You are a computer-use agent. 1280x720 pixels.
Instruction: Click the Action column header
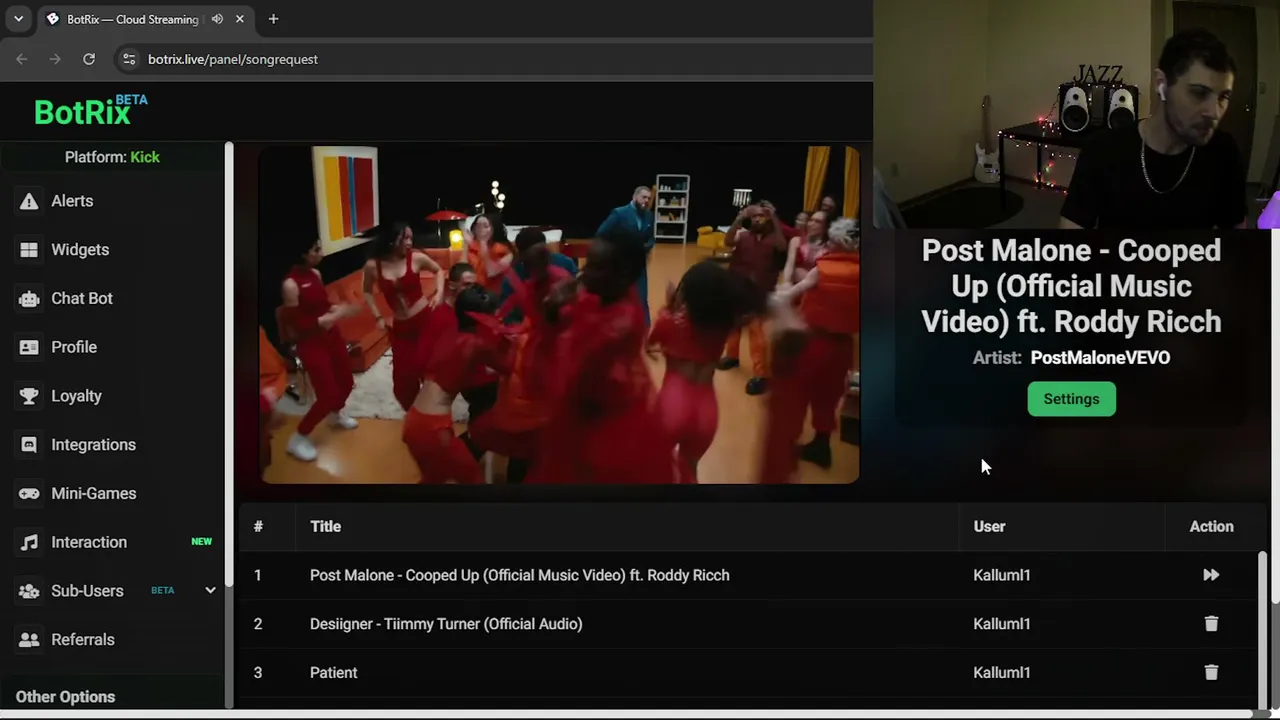[x=1211, y=526]
